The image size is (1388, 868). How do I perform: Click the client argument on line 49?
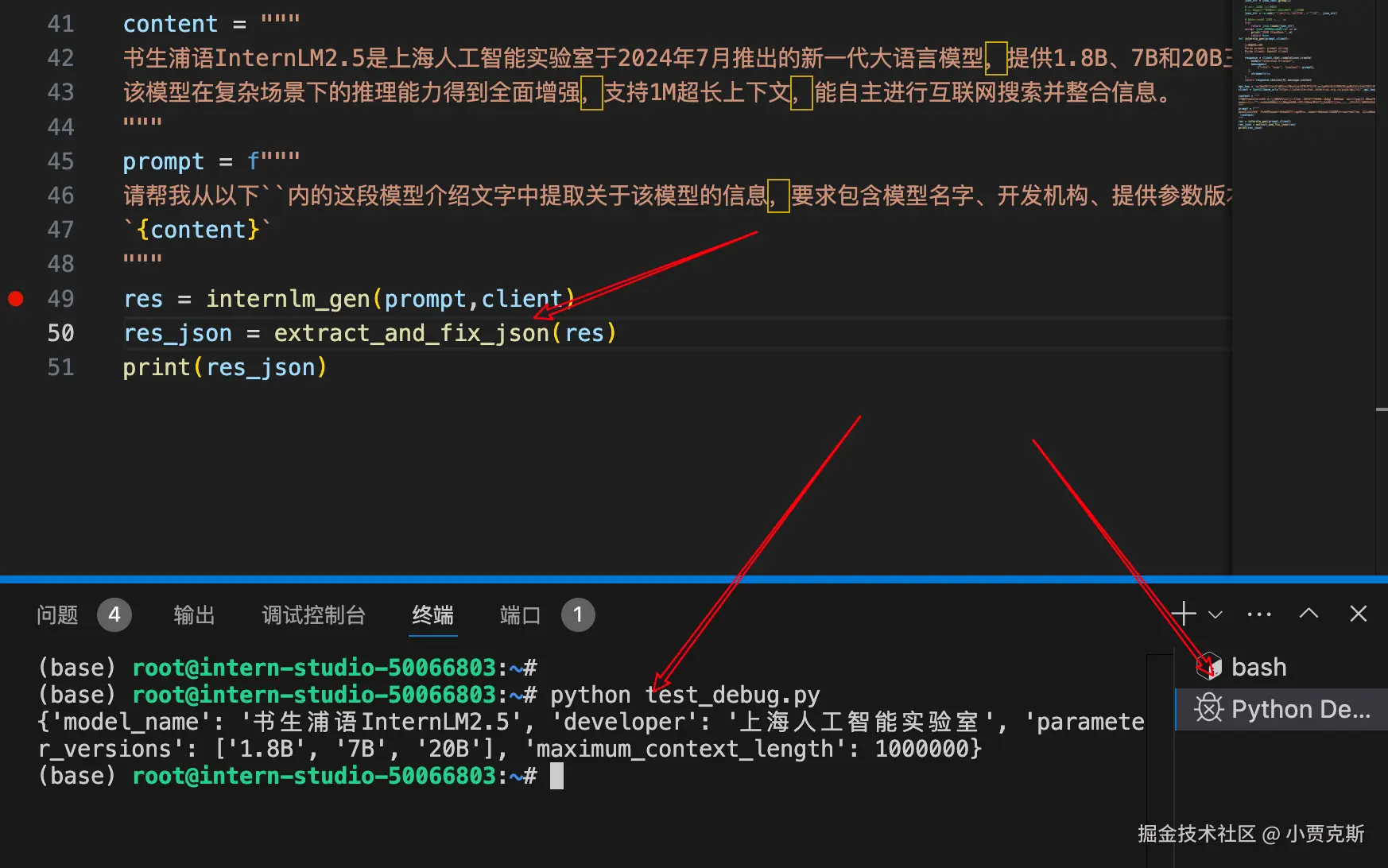(x=521, y=299)
